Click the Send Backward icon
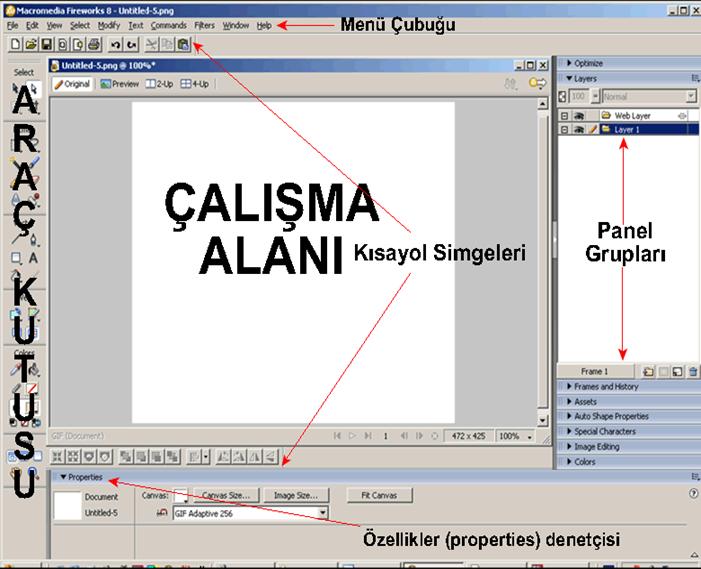The image size is (701, 569). [157, 456]
